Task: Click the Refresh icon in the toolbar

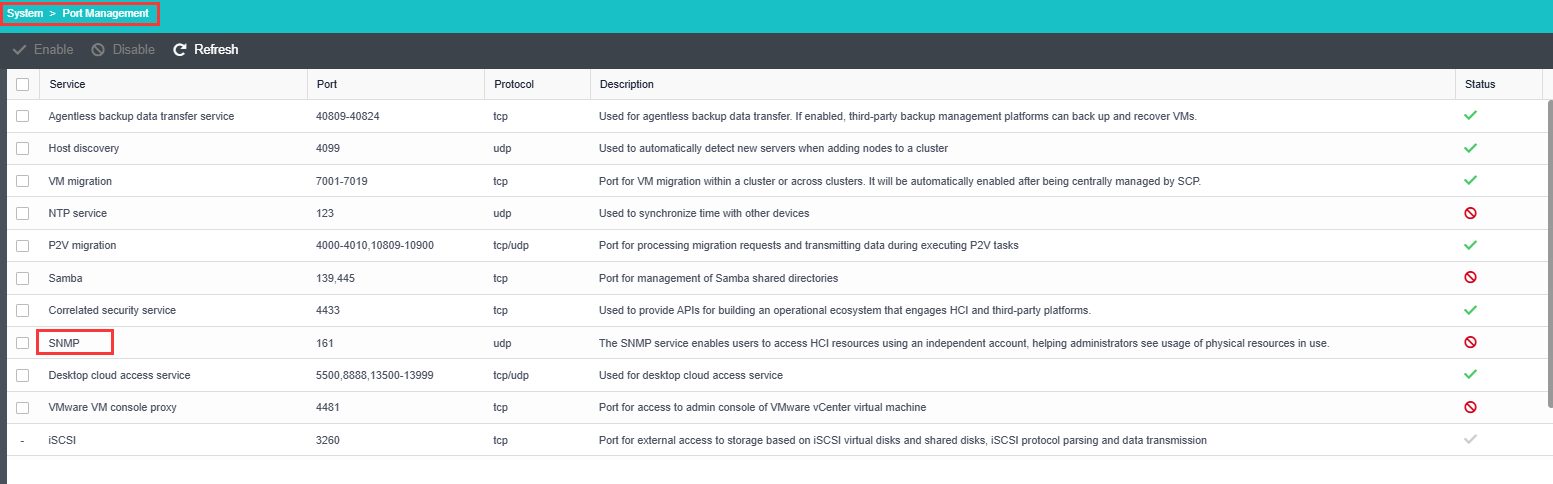Action: [x=180, y=50]
